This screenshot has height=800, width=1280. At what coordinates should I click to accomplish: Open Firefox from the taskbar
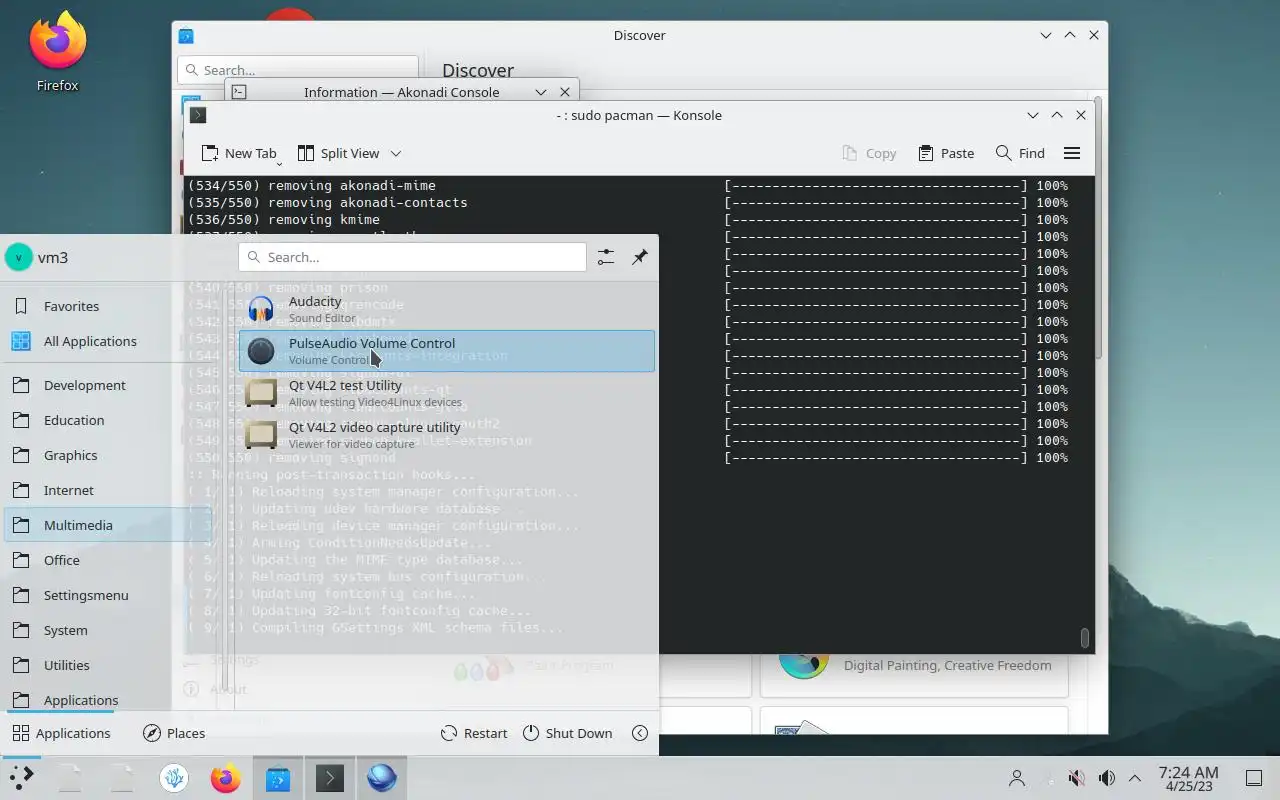coord(226,778)
